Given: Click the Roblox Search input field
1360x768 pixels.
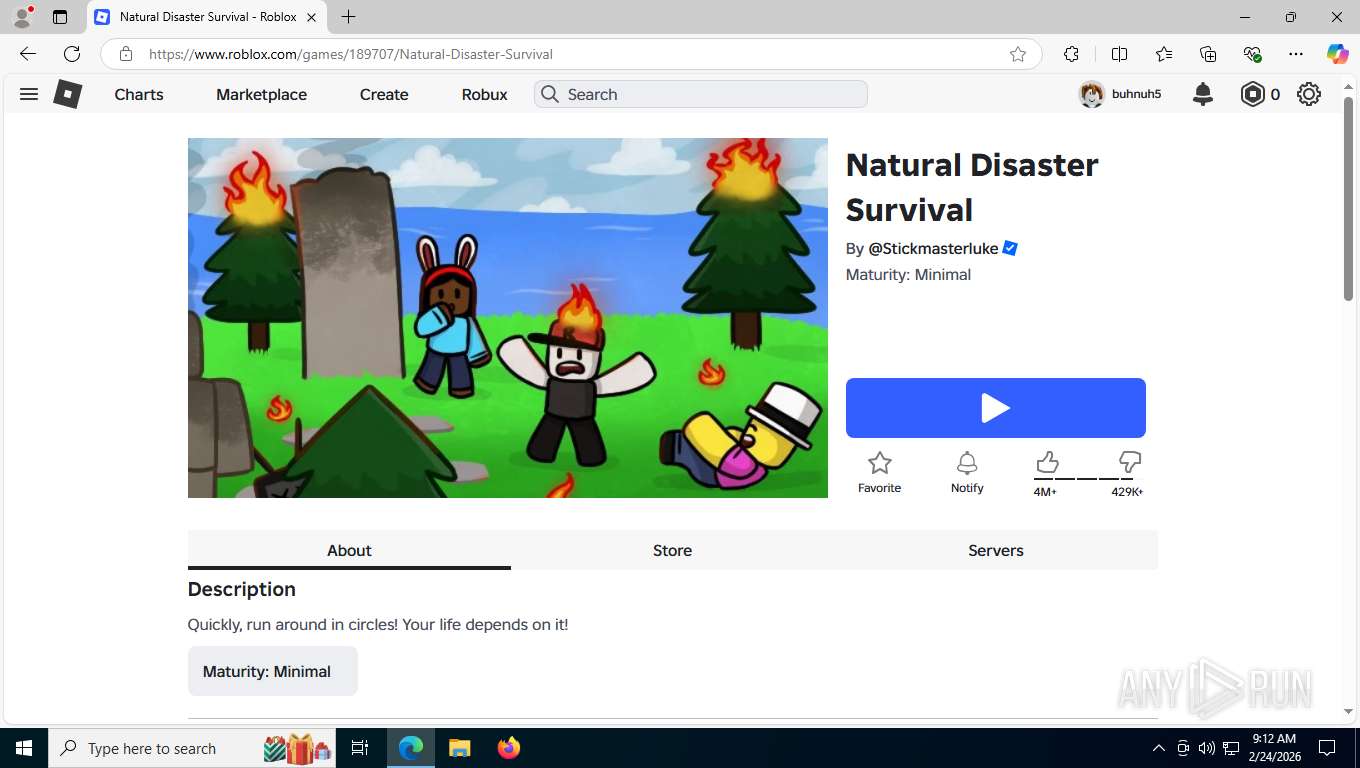Looking at the screenshot, I should pyautogui.click(x=701, y=94).
